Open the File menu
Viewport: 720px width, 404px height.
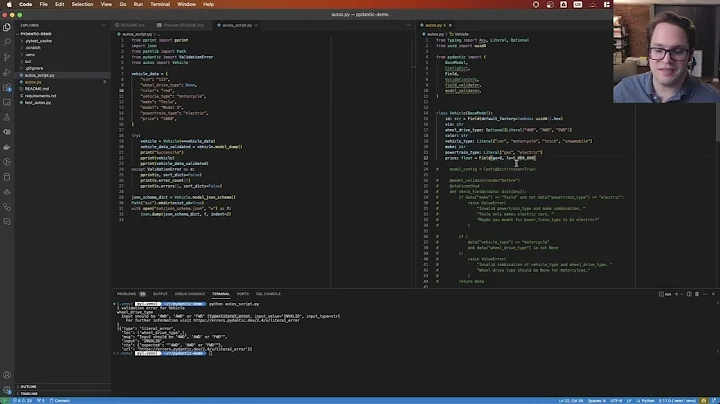[44, 4]
